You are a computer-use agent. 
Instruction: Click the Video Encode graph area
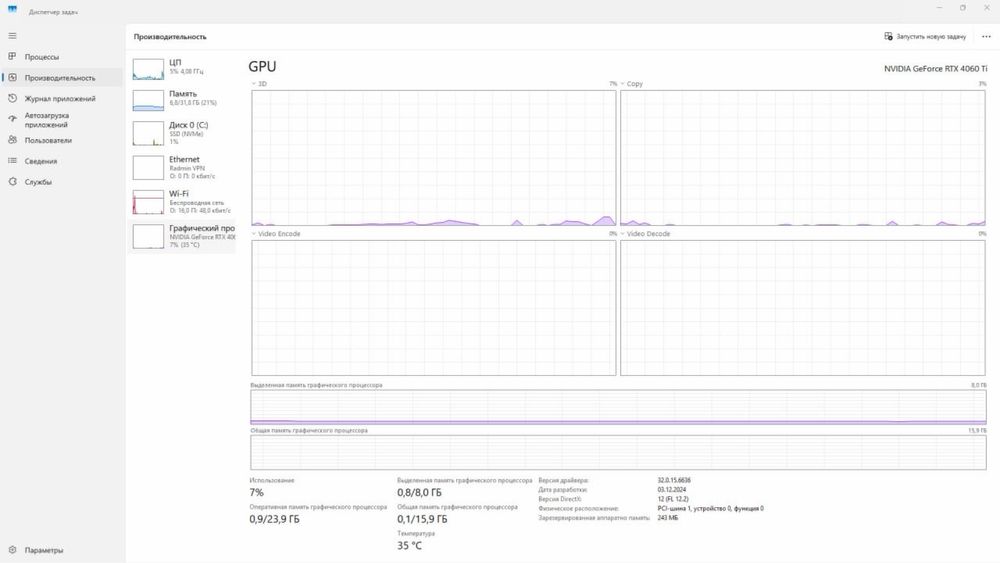(434, 308)
